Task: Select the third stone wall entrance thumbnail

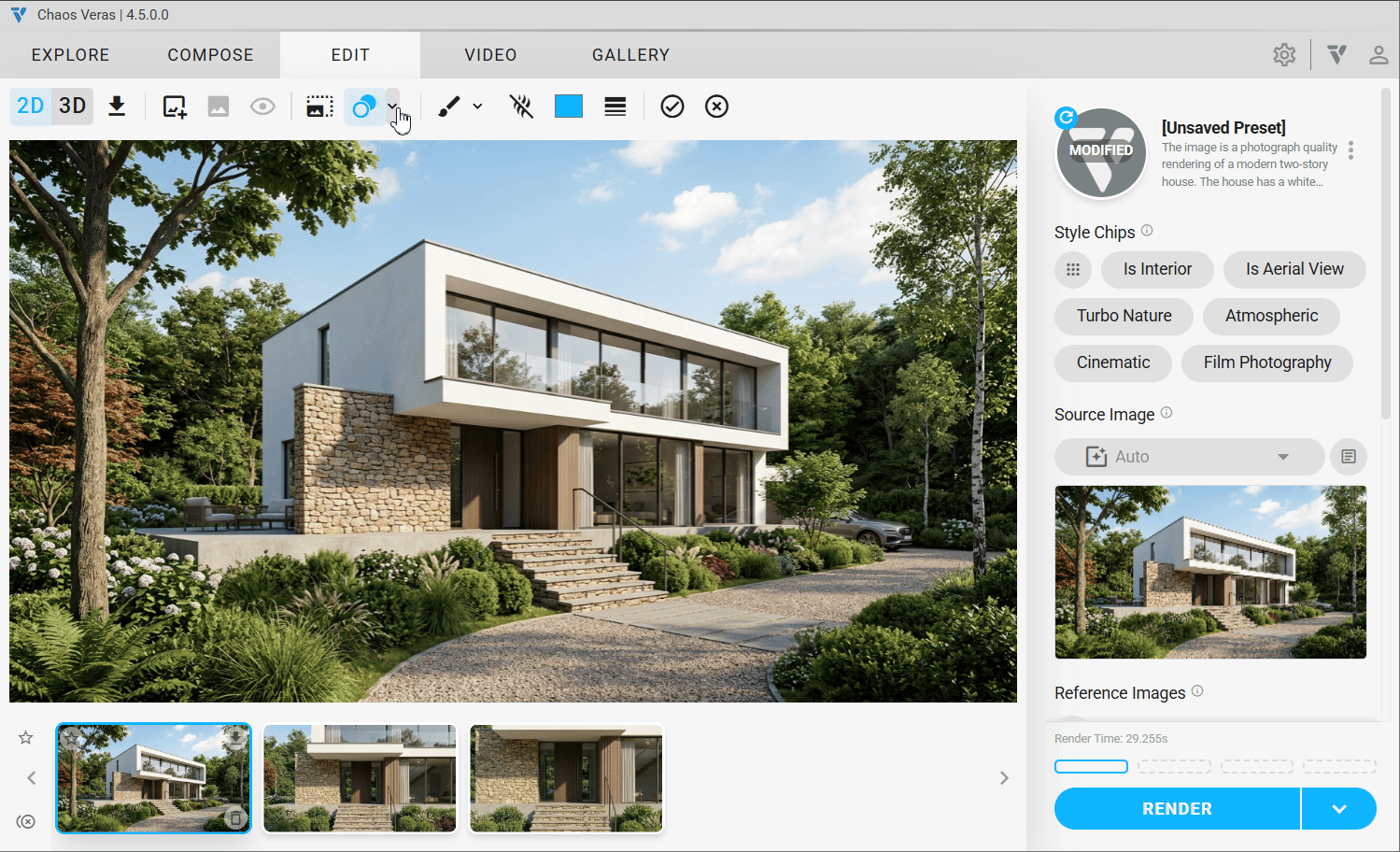Action: tap(566, 778)
